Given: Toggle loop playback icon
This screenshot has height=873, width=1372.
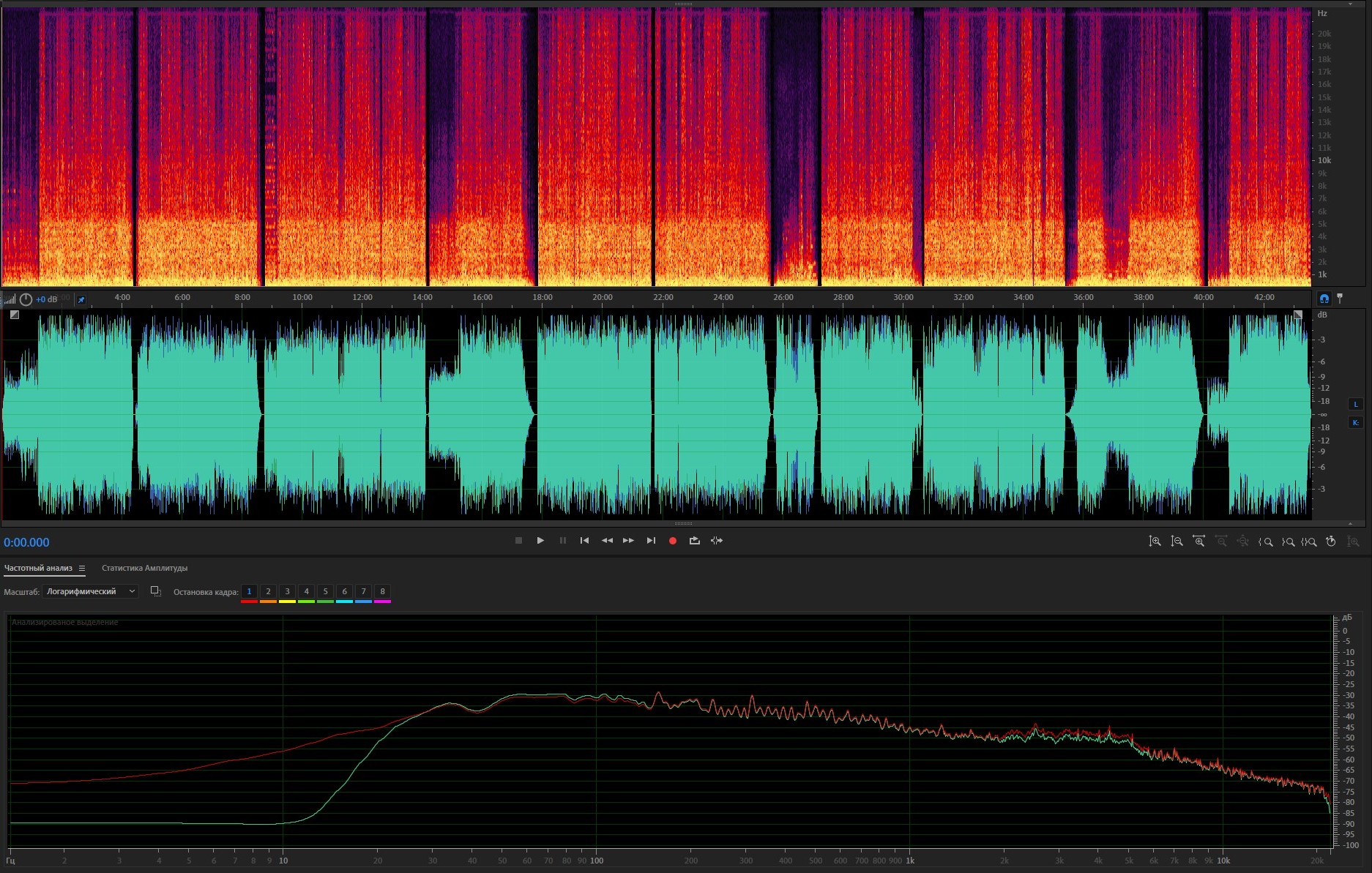Looking at the screenshot, I should (694, 541).
